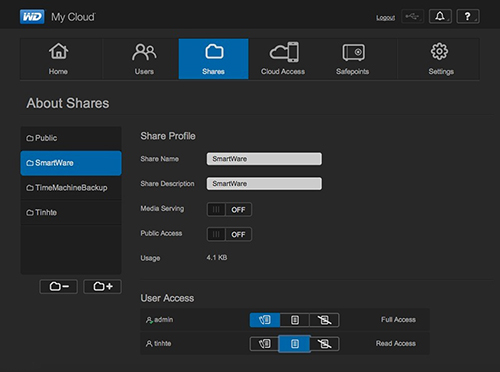The image size is (500, 372).
Task: Click the Read Access label
Action: coord(396,343)
